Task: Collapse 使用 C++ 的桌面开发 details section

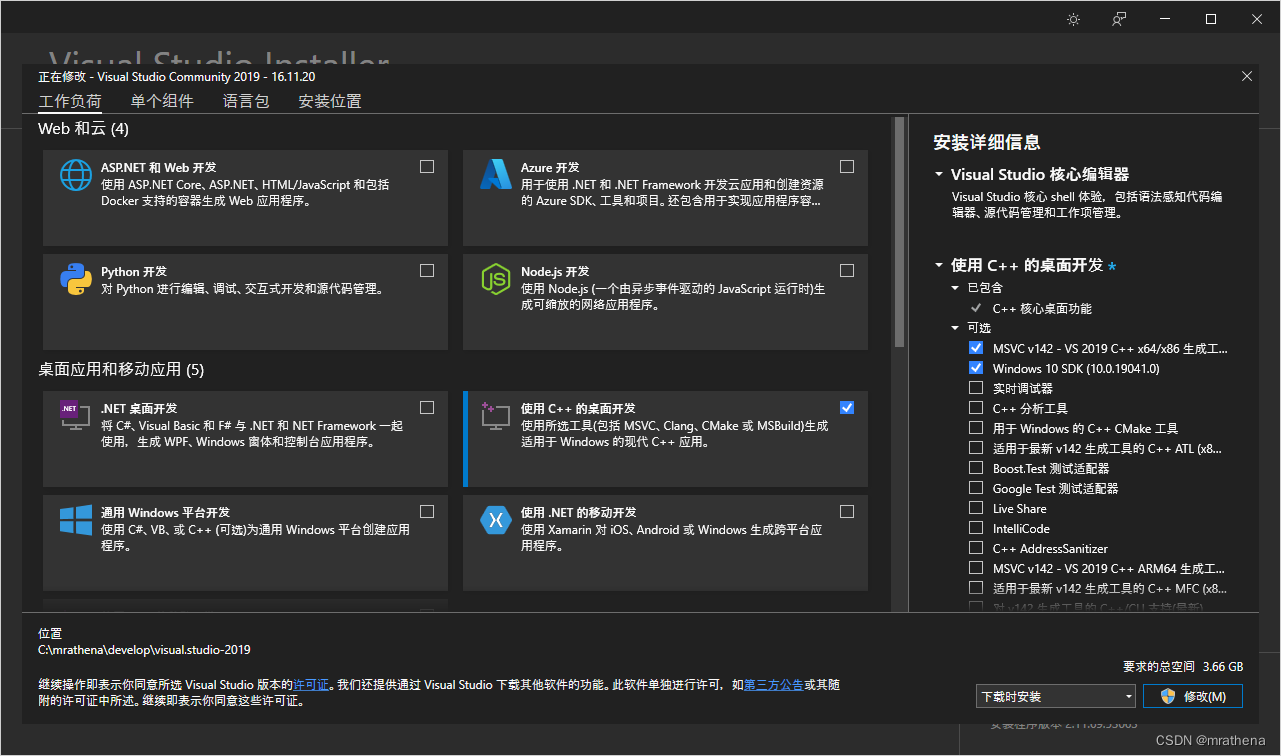Action: [939, 265]
